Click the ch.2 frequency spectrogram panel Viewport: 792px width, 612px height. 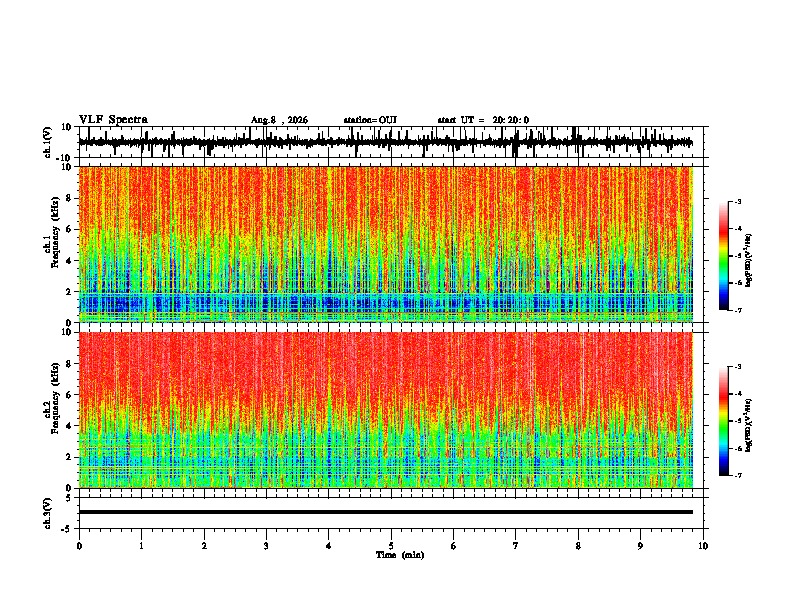386,410
